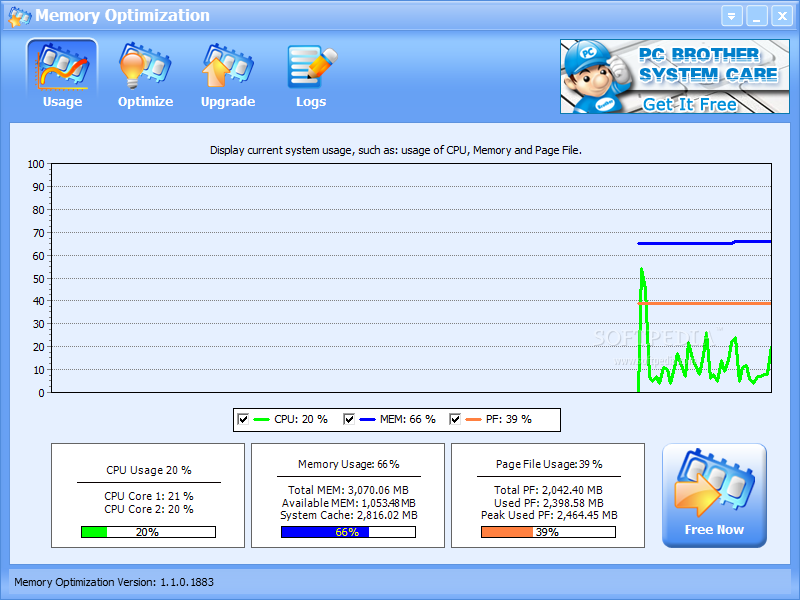The width and height of the screenshot is (800, 600).
Task: Click the 'Total PF: 2,042.40 MB' line
Action: pyautogui.click(x=548, y=490)
